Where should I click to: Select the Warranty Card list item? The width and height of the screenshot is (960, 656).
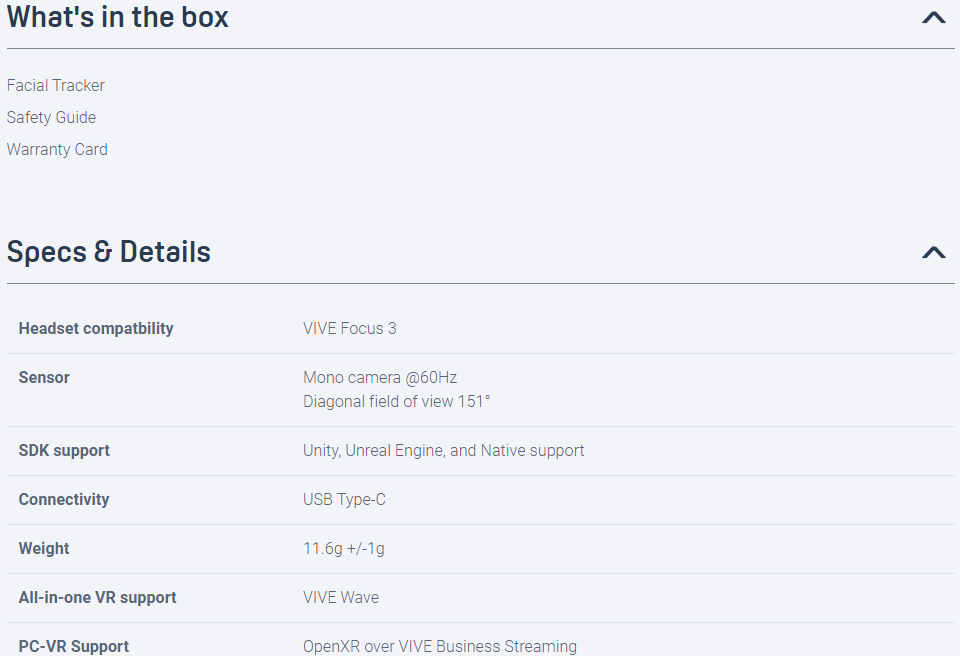click(57, 150)
